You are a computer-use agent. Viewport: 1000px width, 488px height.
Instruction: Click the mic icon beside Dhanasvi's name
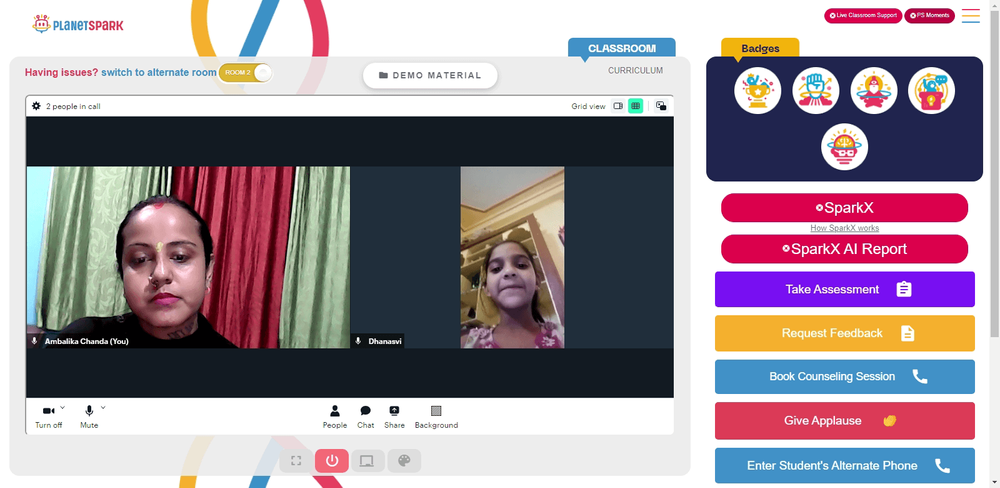tap(358, 341)
